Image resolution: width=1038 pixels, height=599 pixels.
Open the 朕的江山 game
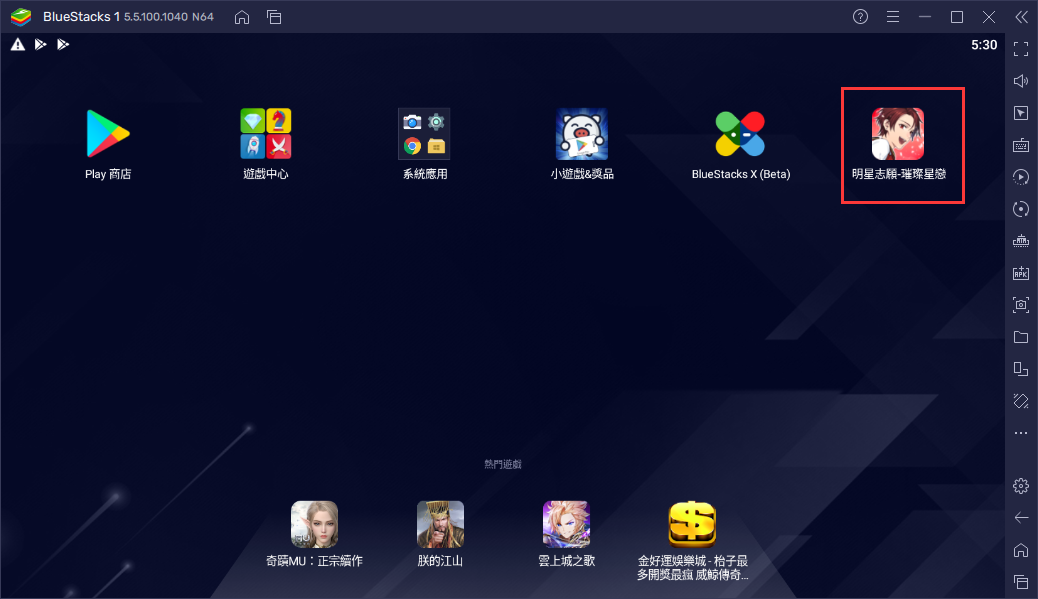[440, 524]
